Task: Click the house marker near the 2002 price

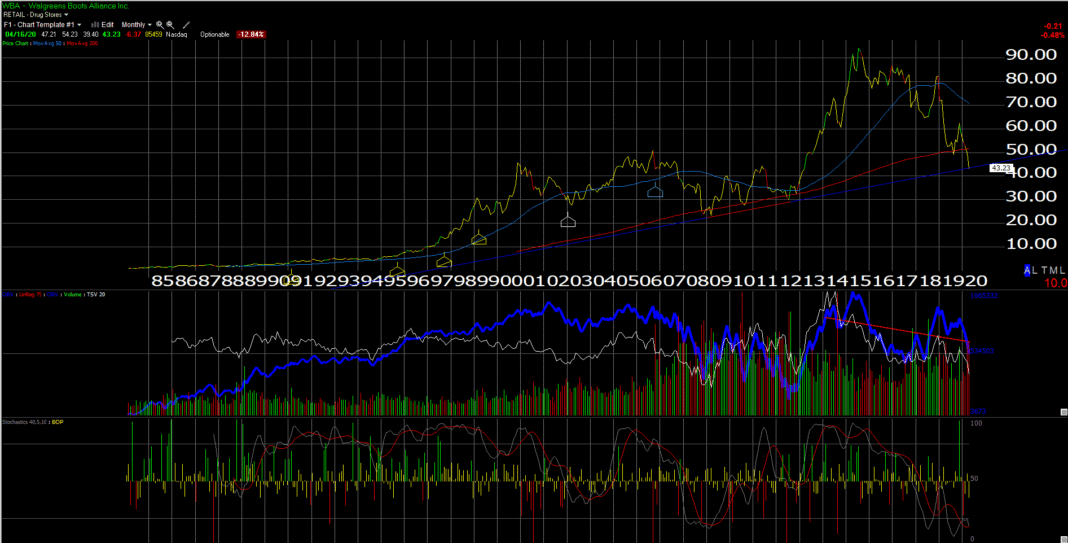Action: coord(569,220)
